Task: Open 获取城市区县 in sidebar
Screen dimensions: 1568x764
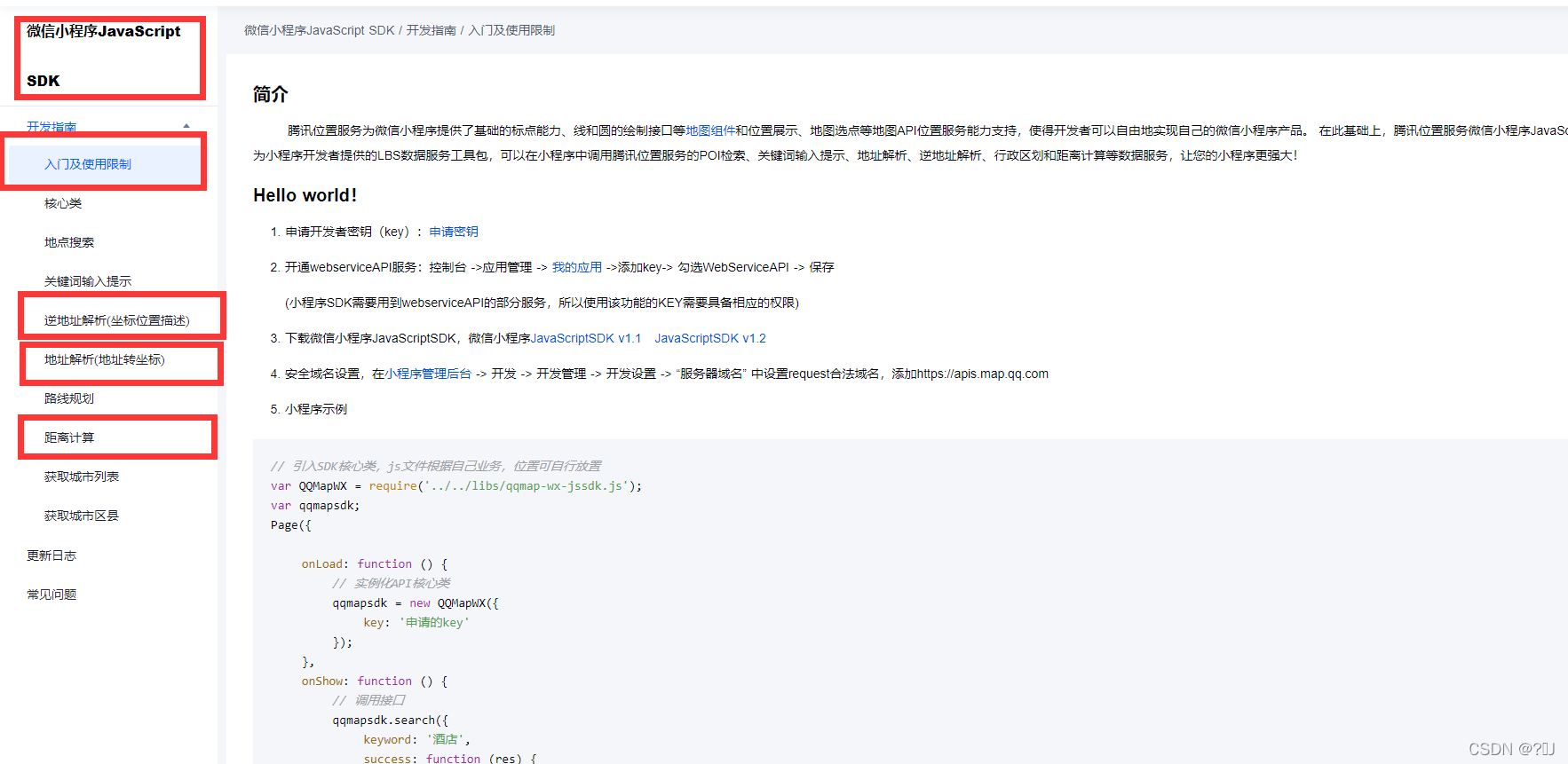Action: 82,516
